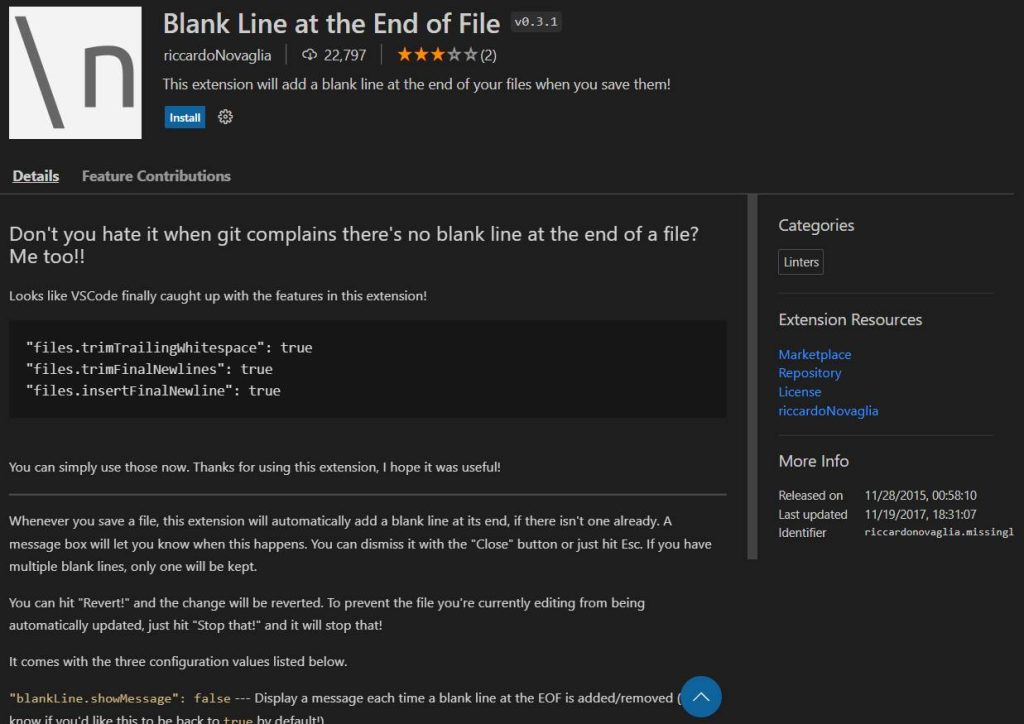Click the scroll-to-top arrow button
Image resolution: width=1024 pixels, height=724 pixels.
click(x=701, y=697)
